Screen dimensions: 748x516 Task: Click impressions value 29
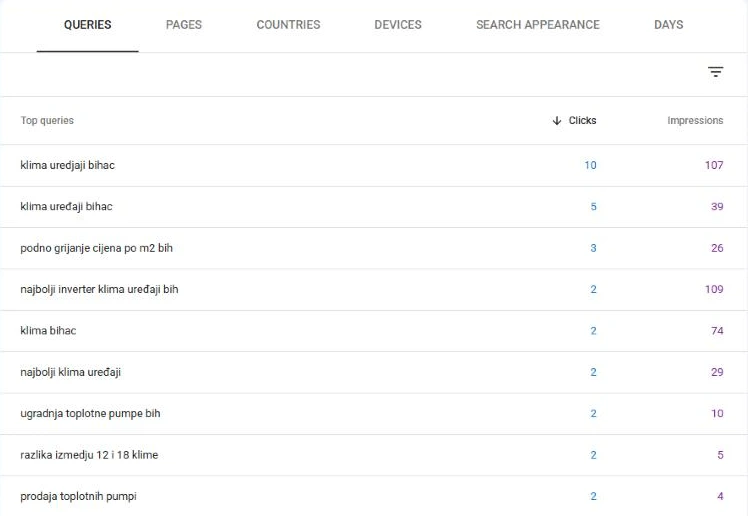coord(717,372)
